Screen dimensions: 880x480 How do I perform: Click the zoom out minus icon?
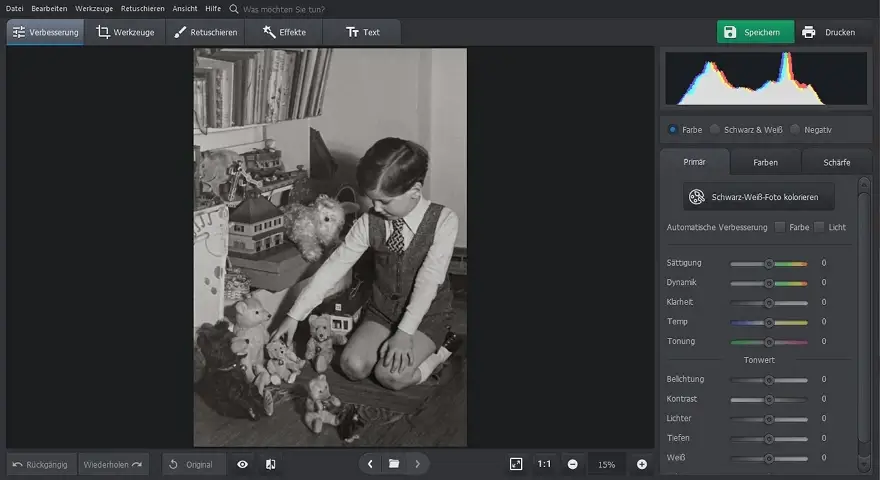pos(572,464)
